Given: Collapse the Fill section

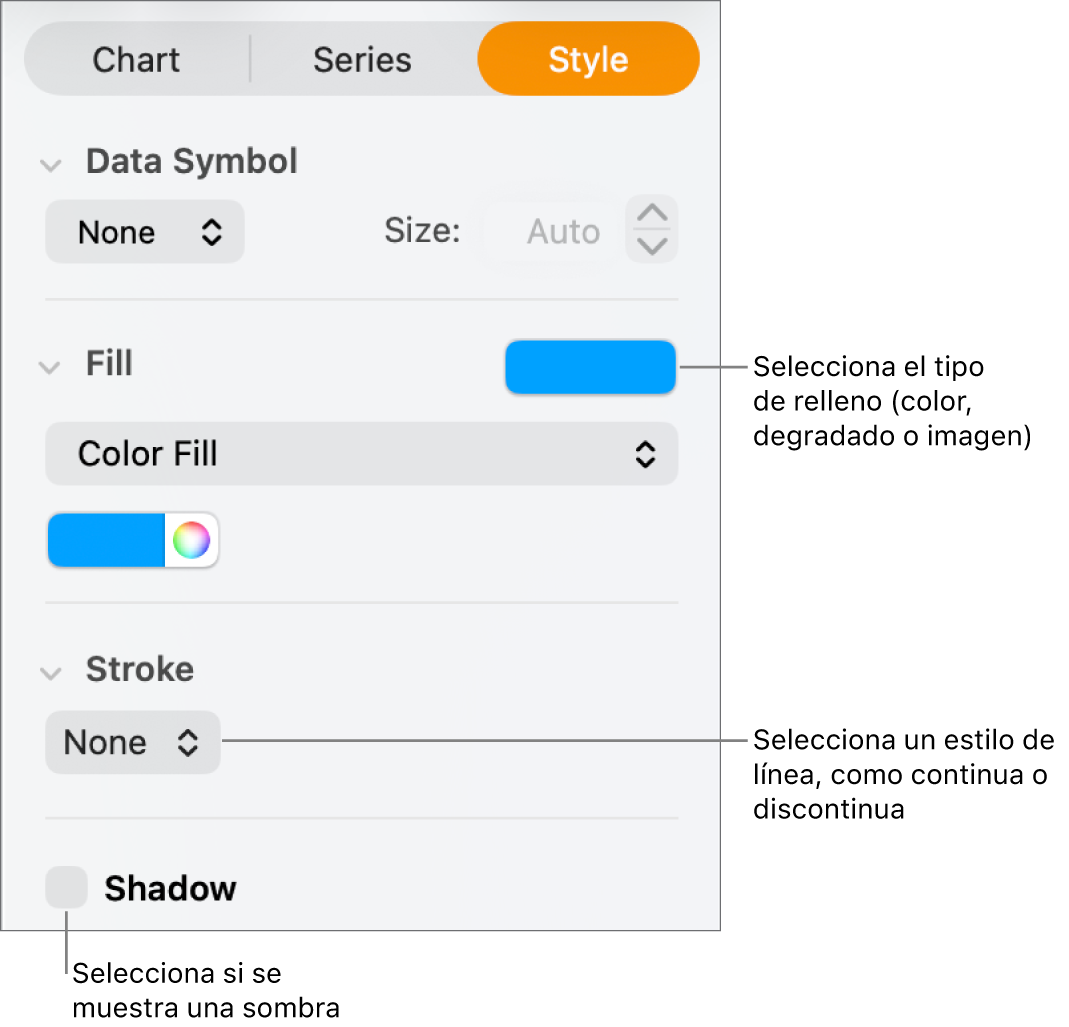Looking at the screenshot, I should coord(49,367).
